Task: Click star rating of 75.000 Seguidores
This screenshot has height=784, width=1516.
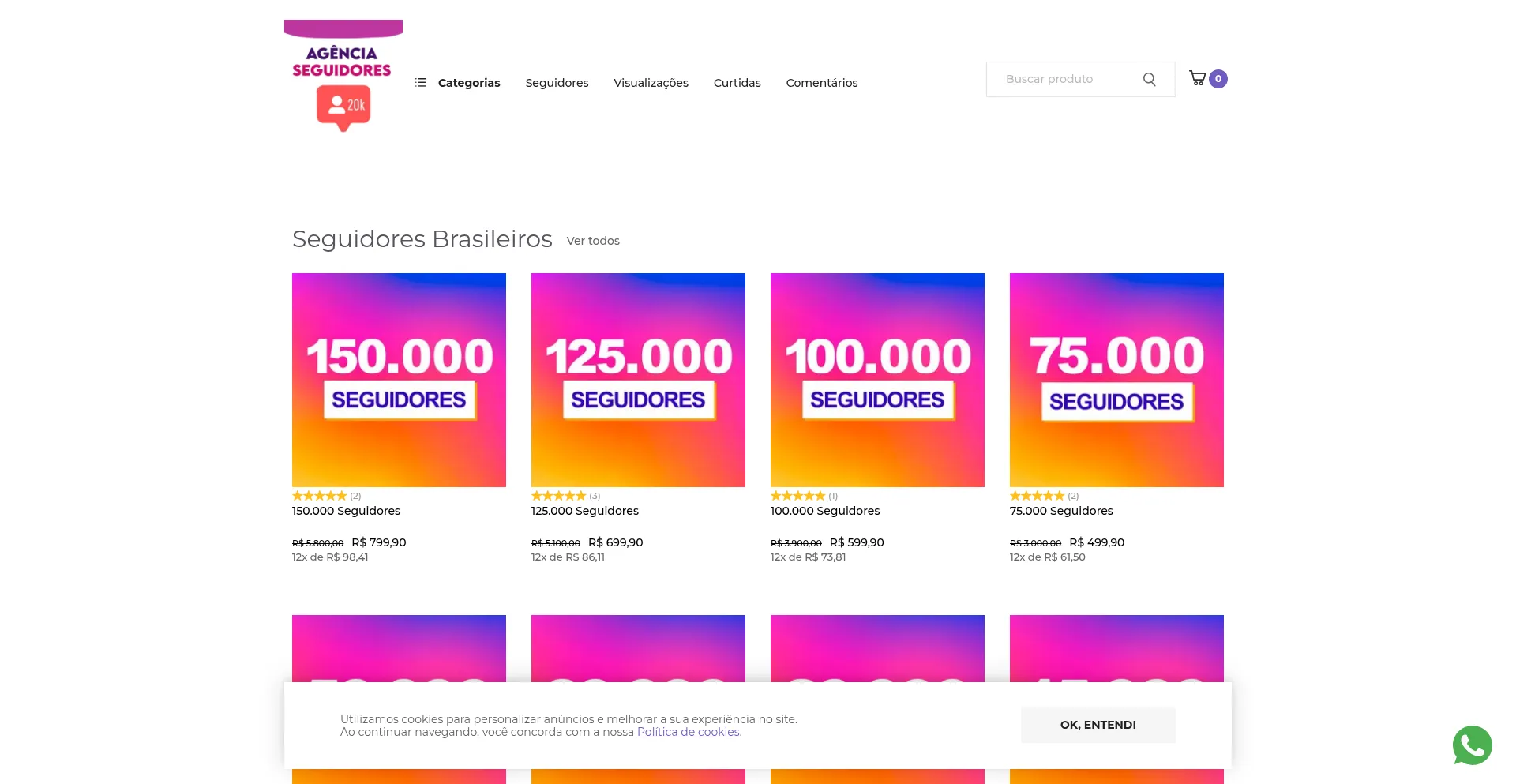Action: pos(1038,496)
